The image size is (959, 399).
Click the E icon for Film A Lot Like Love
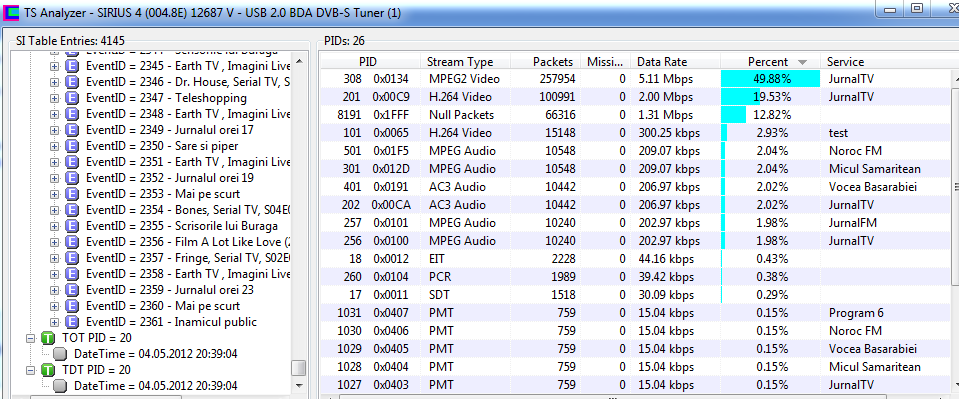pos(73,242)
